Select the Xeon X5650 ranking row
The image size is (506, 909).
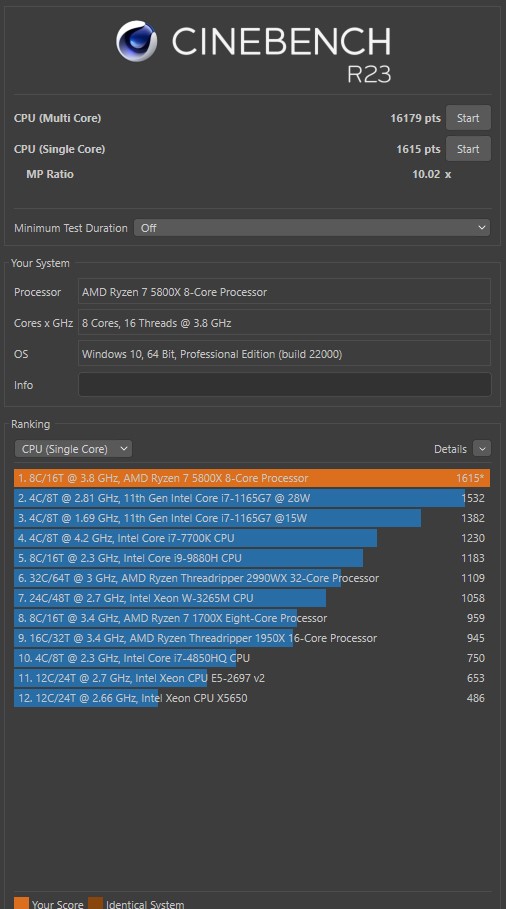coord(252,698)
